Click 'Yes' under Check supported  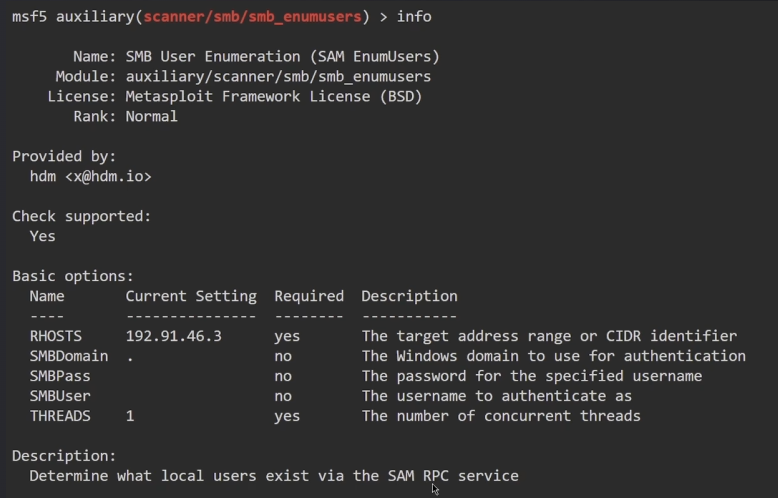click(x=42, y=236)
